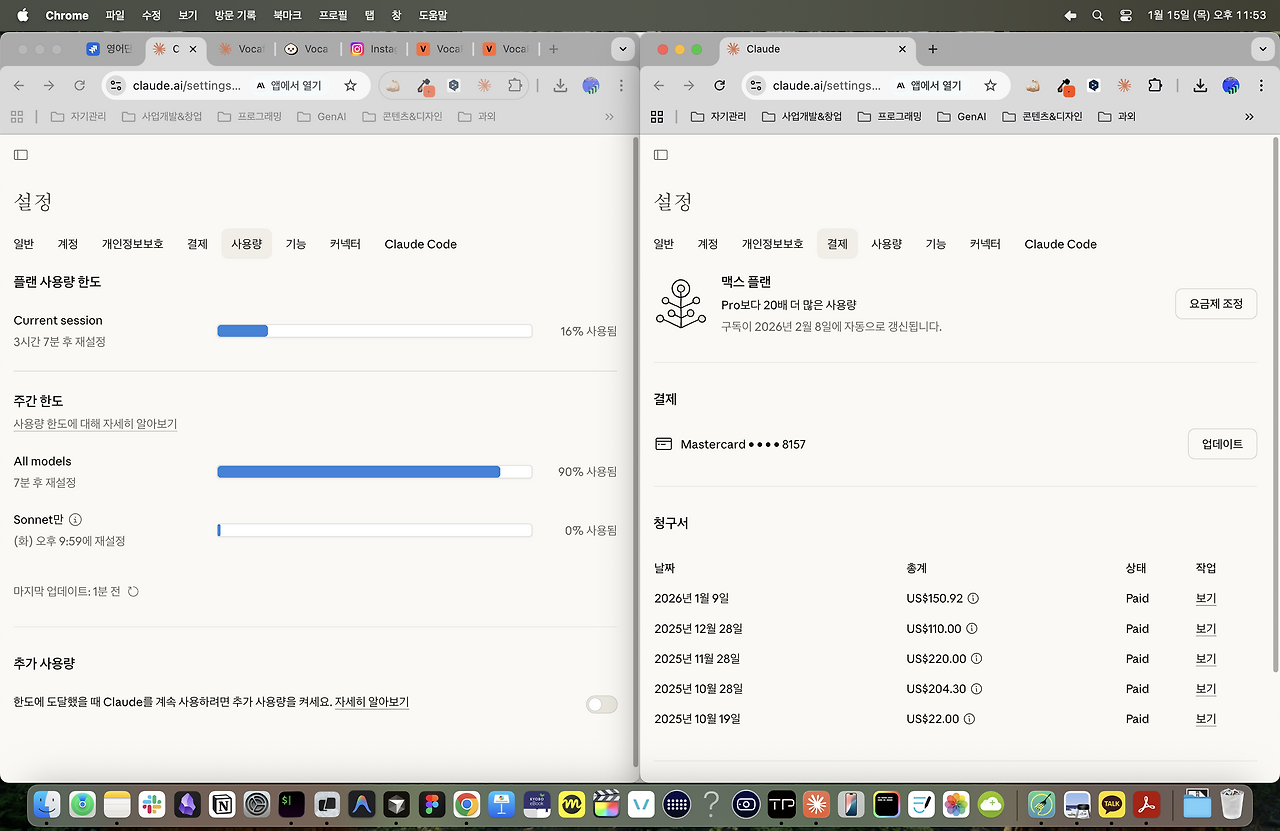
Task: Open Extensions puzzle icon in left Chrome window
Action: click(x=515, y=86)
